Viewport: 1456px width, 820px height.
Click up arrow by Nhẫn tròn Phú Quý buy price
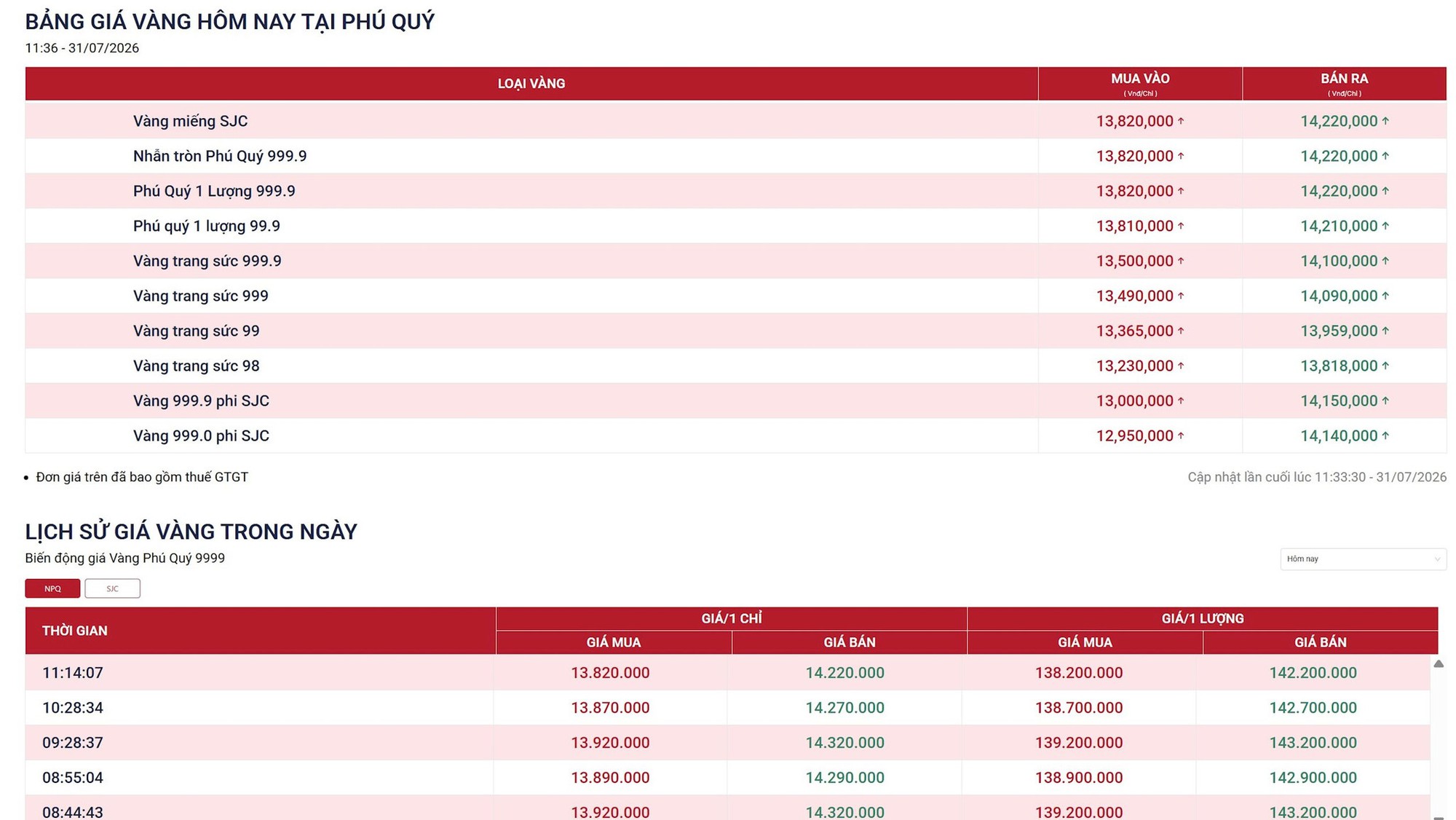1181,156
